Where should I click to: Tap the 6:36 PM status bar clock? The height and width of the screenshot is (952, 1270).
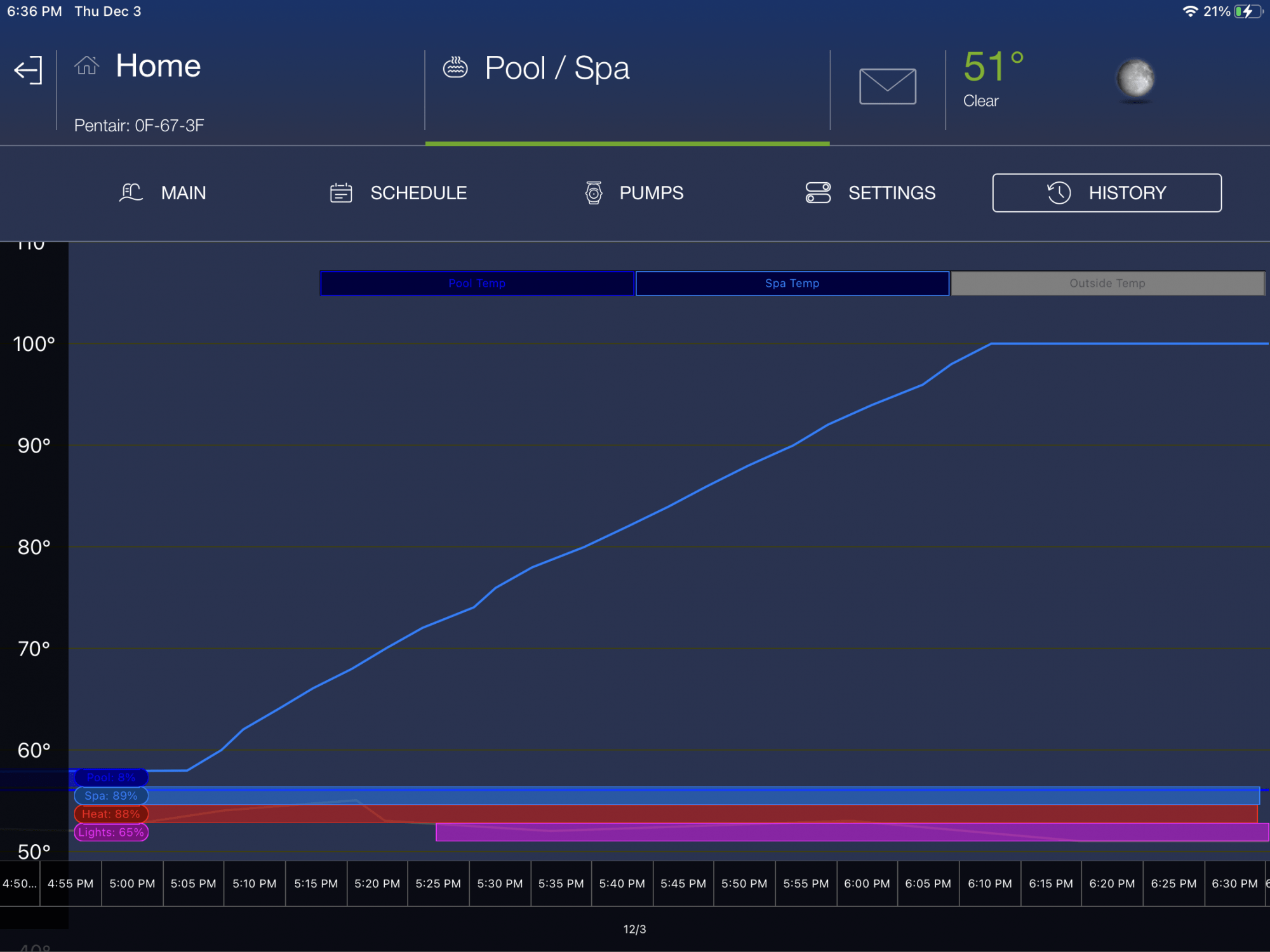(x=34, y=11)
